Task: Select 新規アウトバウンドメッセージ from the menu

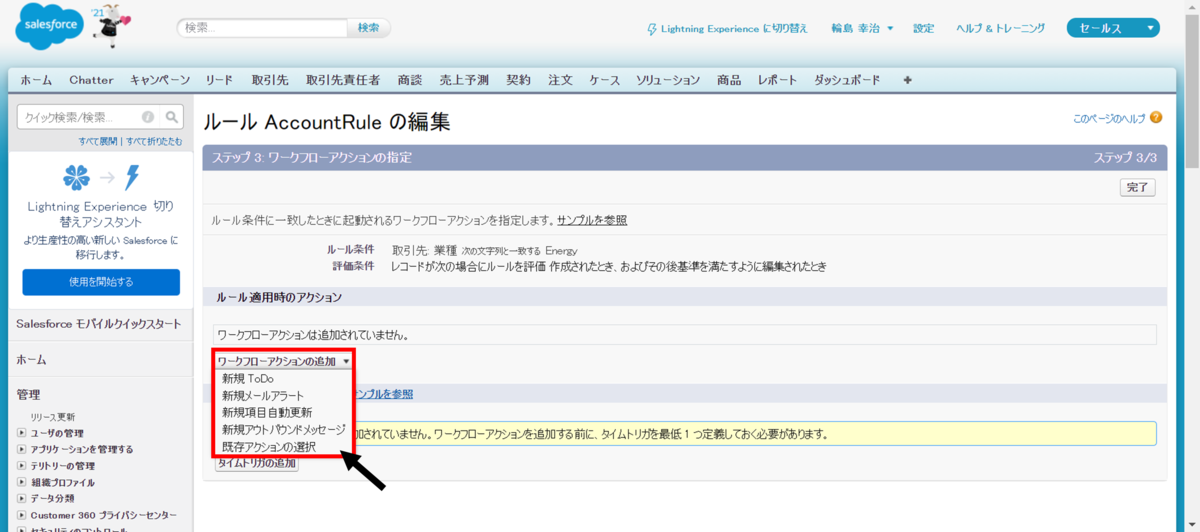Action: tap(283, 429)
